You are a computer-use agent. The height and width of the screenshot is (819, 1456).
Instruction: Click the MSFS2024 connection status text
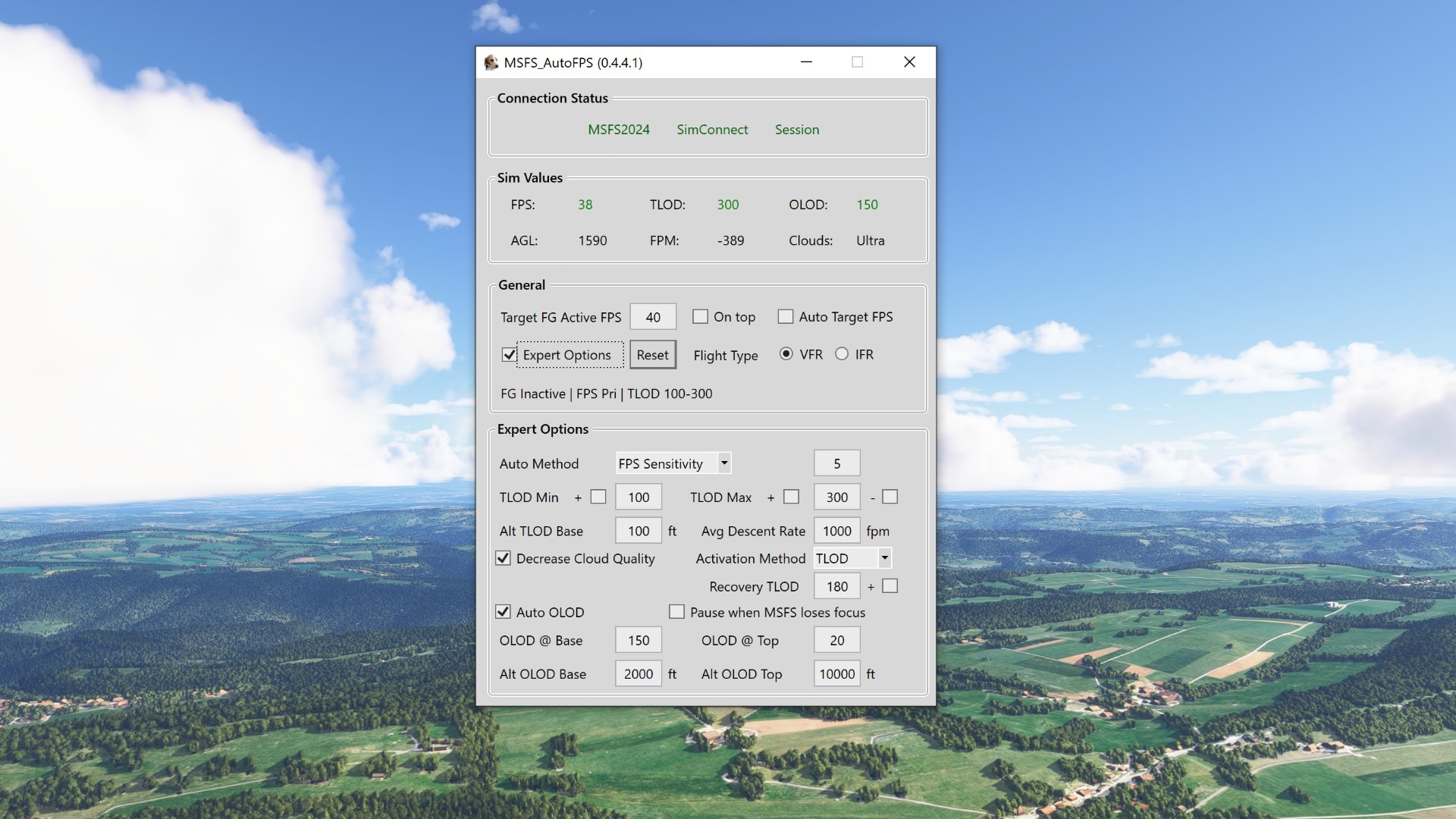click(x=619, y=130)
